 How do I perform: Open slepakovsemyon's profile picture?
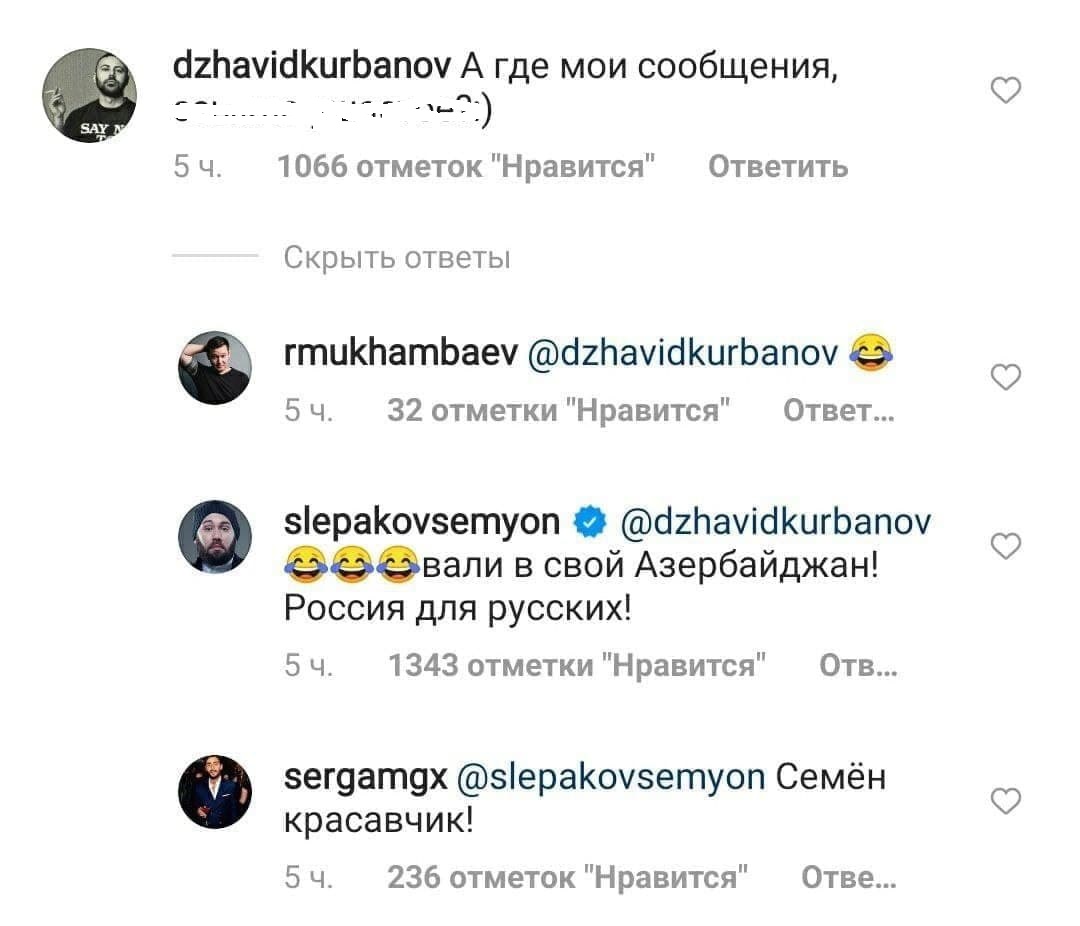pos(215,536)
